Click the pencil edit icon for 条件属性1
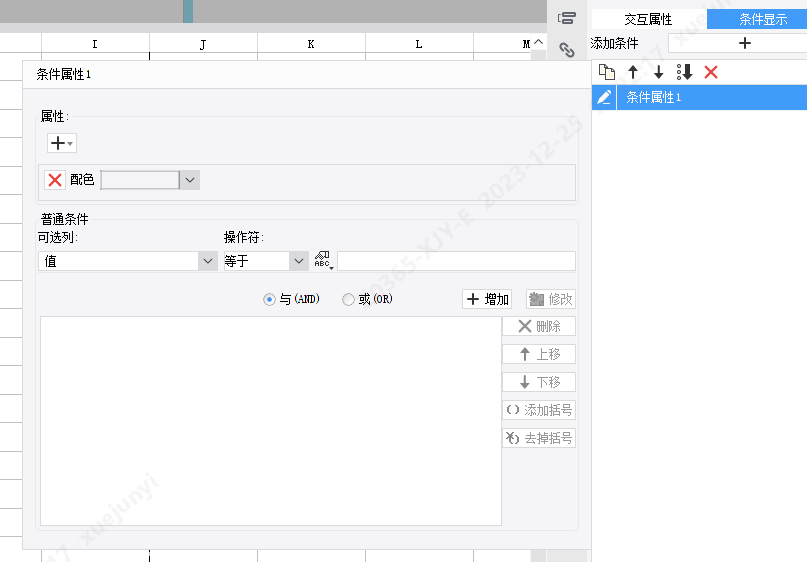Image resolution: width=807 pixels, height=562 pixels. [x=604, y=97]
